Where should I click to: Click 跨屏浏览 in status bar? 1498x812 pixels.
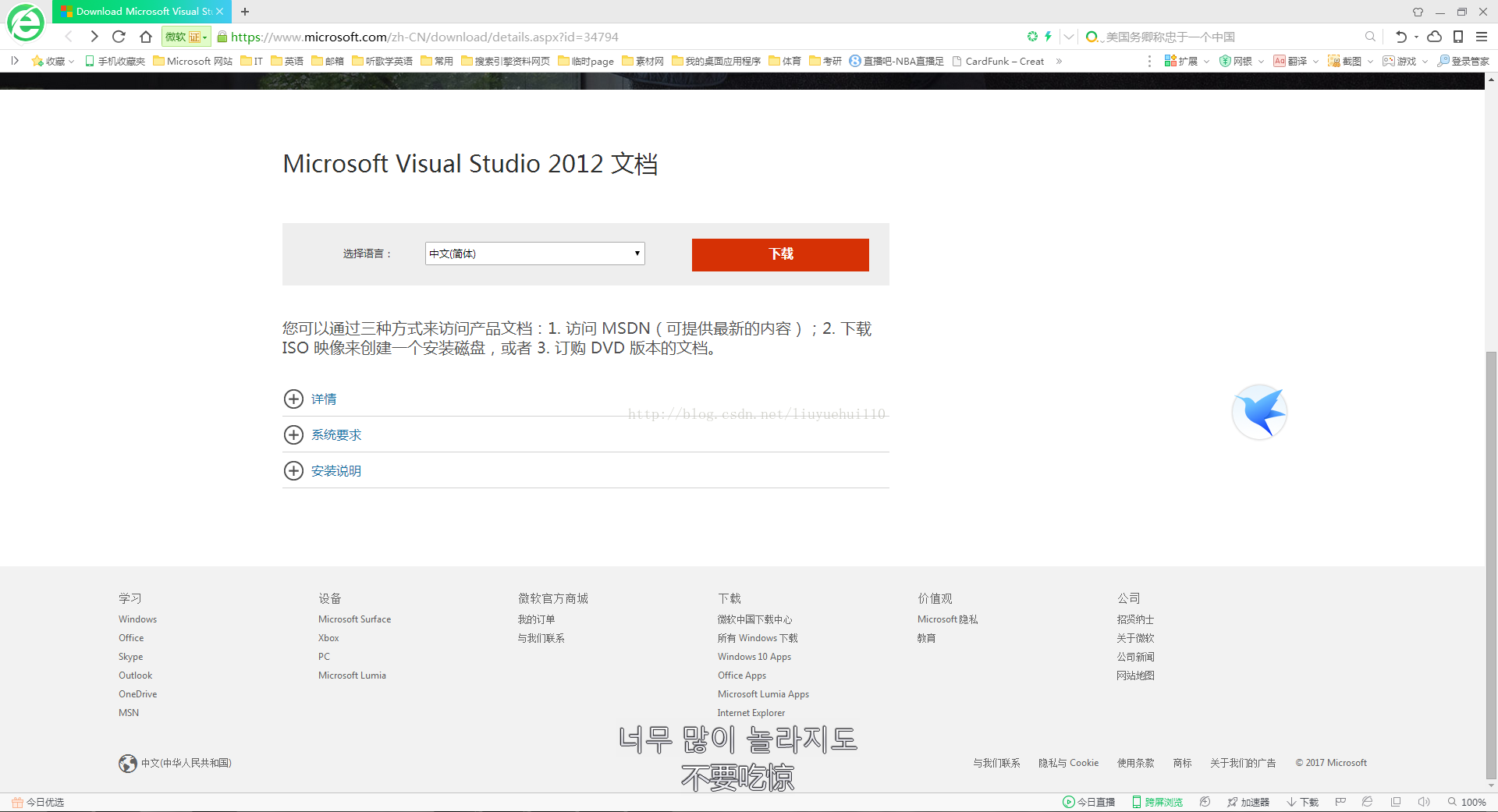click(1157, 802)
